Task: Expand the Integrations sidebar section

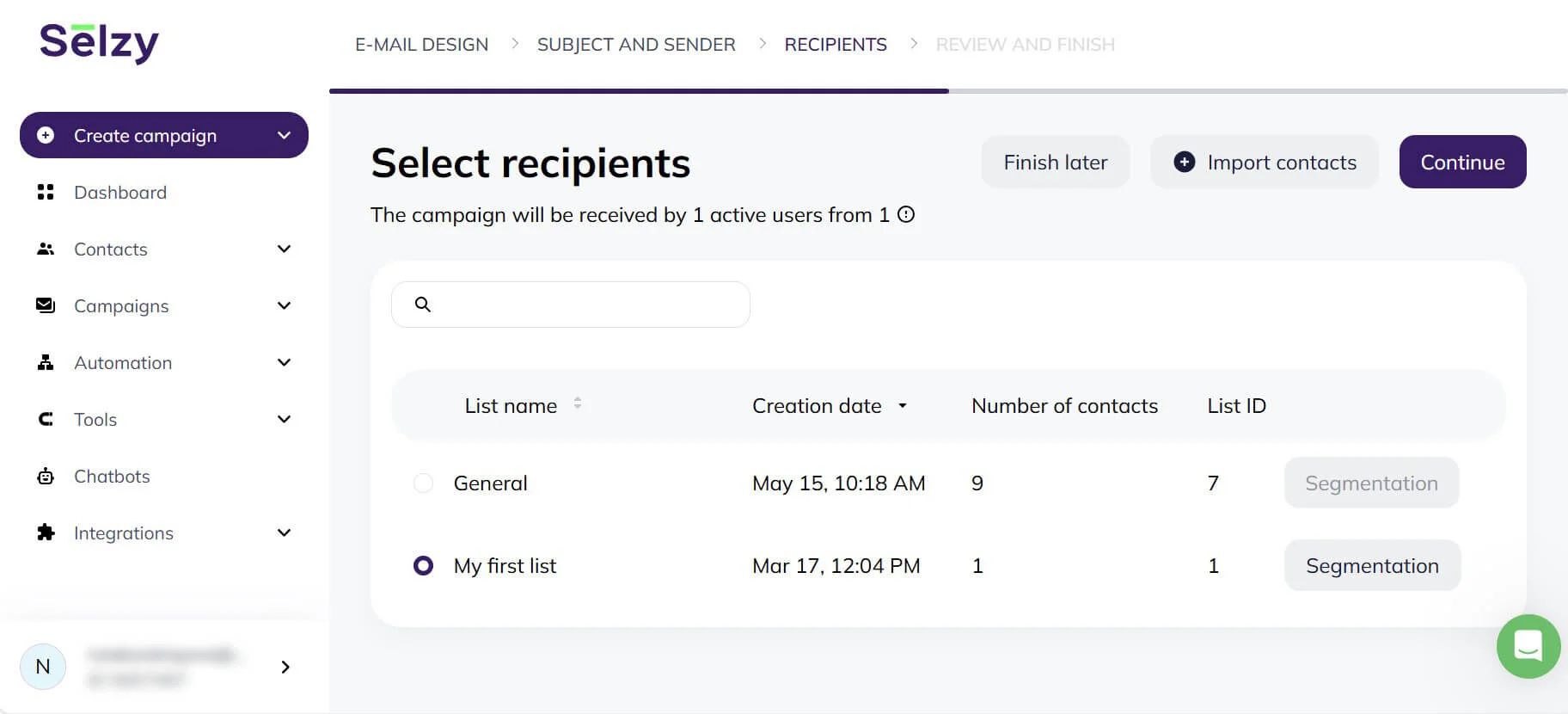Action: pyautogui.click(x=285, y=532)
